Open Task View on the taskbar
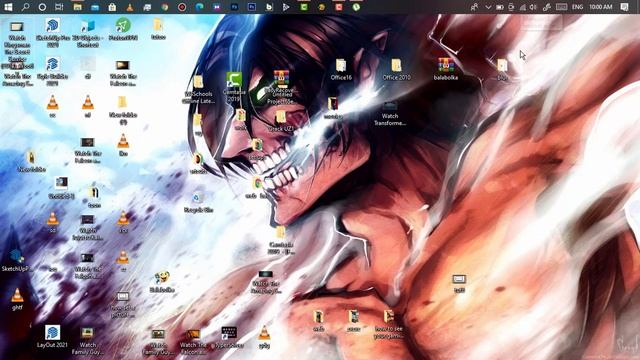The image size is (640, 360). tap(59, 7)
